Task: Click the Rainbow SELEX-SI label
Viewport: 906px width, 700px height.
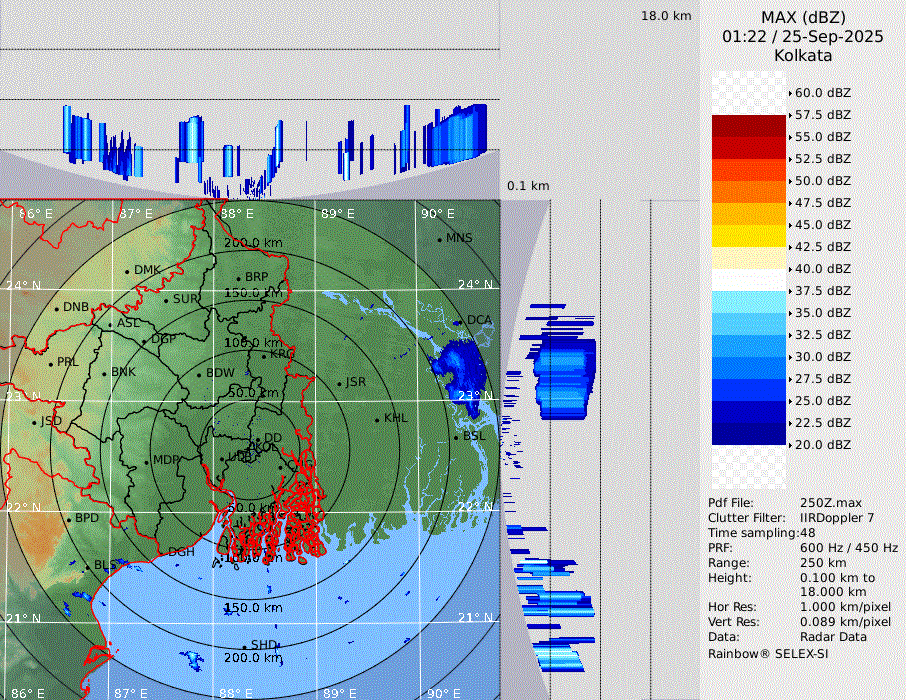Action: 768,654
